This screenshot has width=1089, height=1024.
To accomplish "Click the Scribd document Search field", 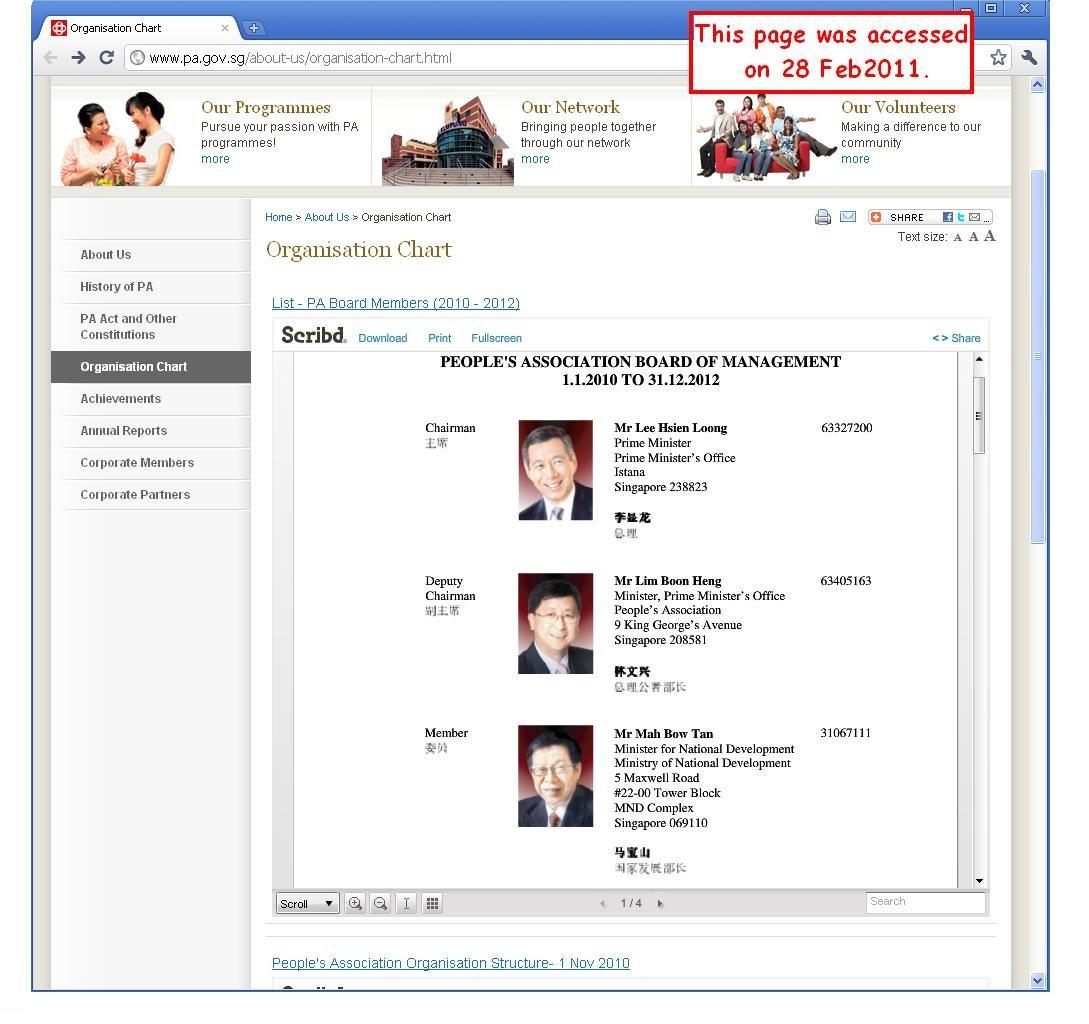I will tap(925, 902).
